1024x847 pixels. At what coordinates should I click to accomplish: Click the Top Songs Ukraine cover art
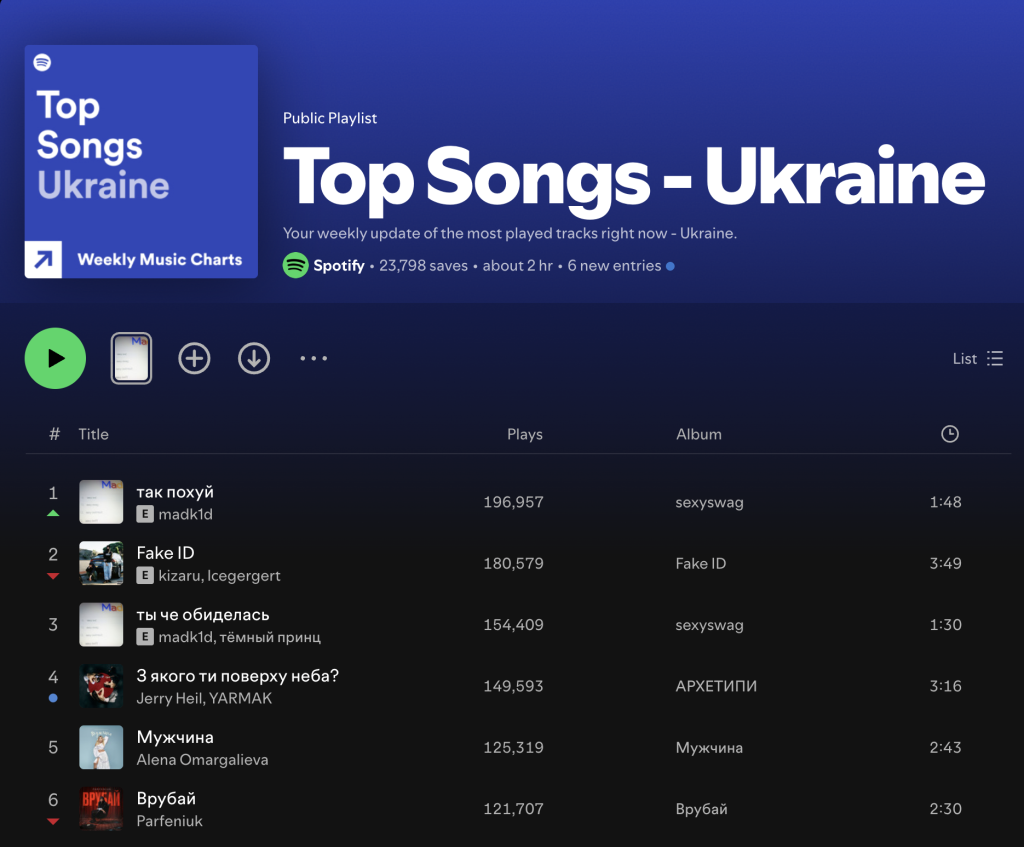pos(141,161)
